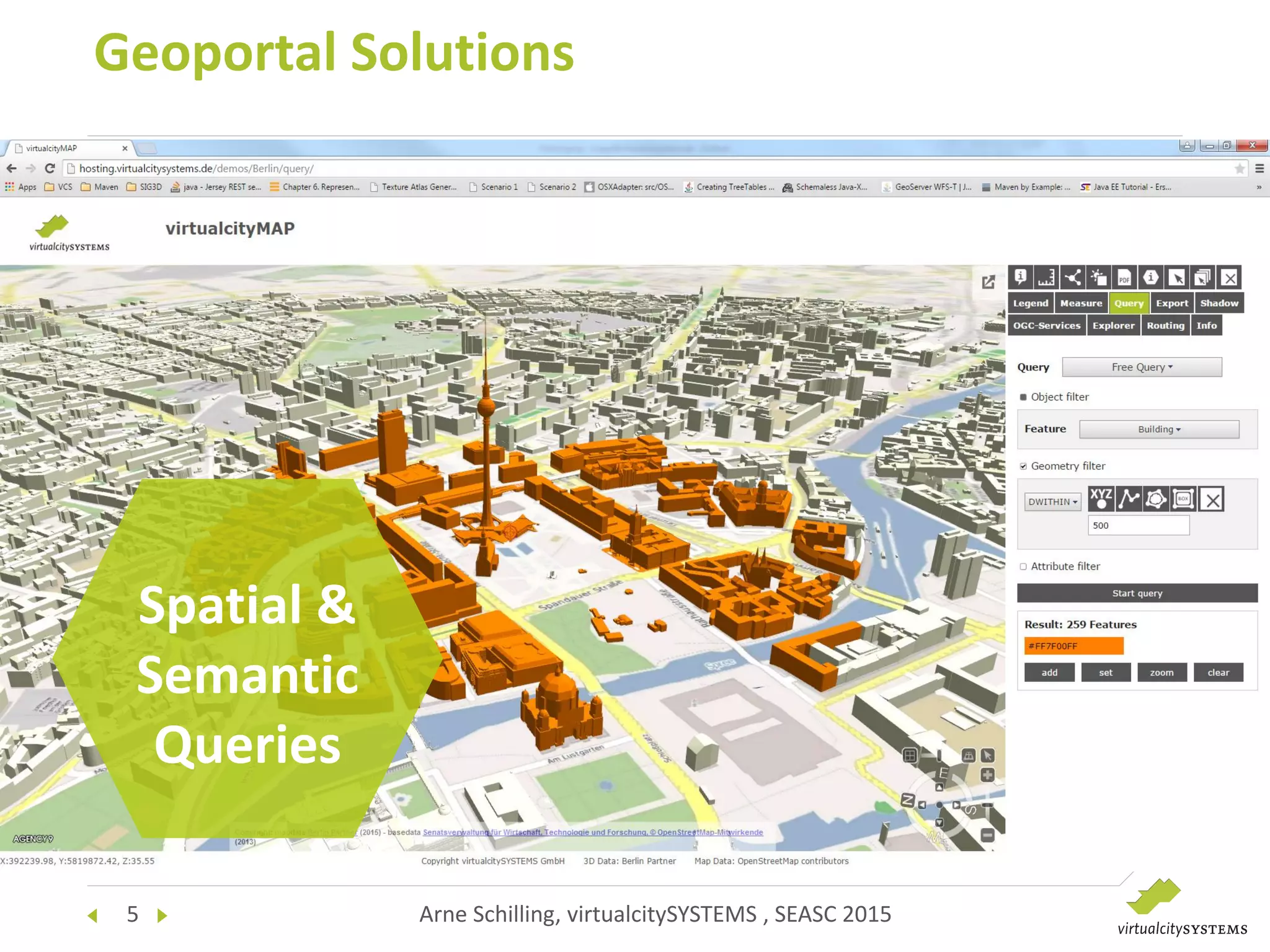Screen dimensions: 1270x952
Task: Pan map left with compass arrow
Action: (922, 805)
